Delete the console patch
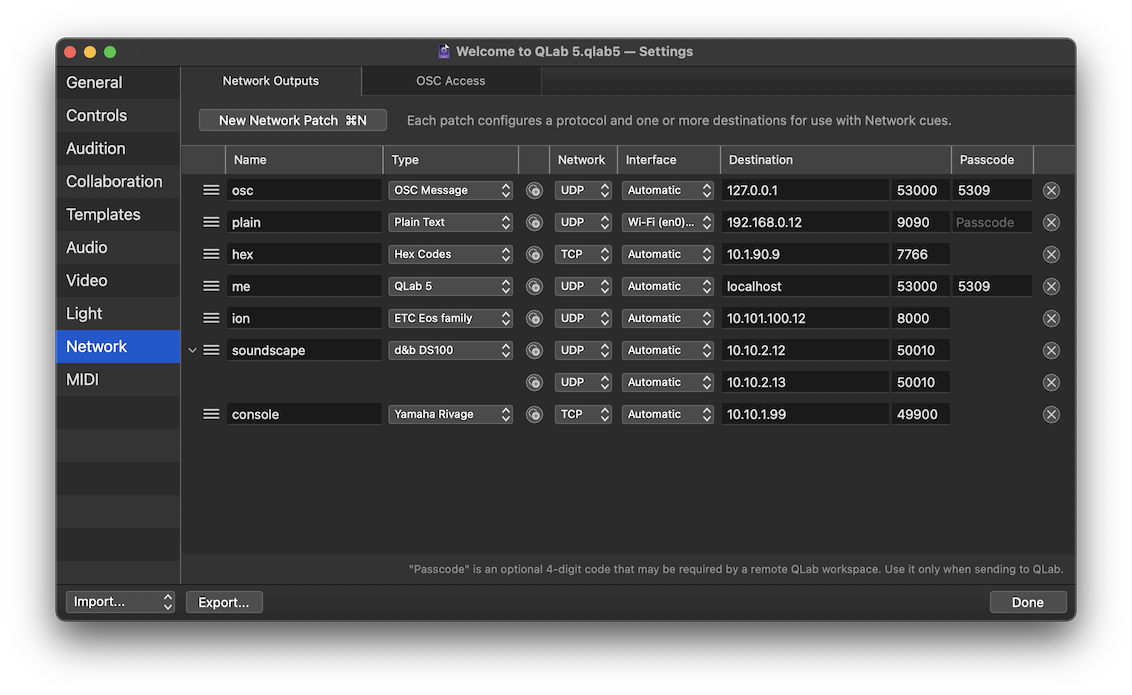 (1051, 413)
